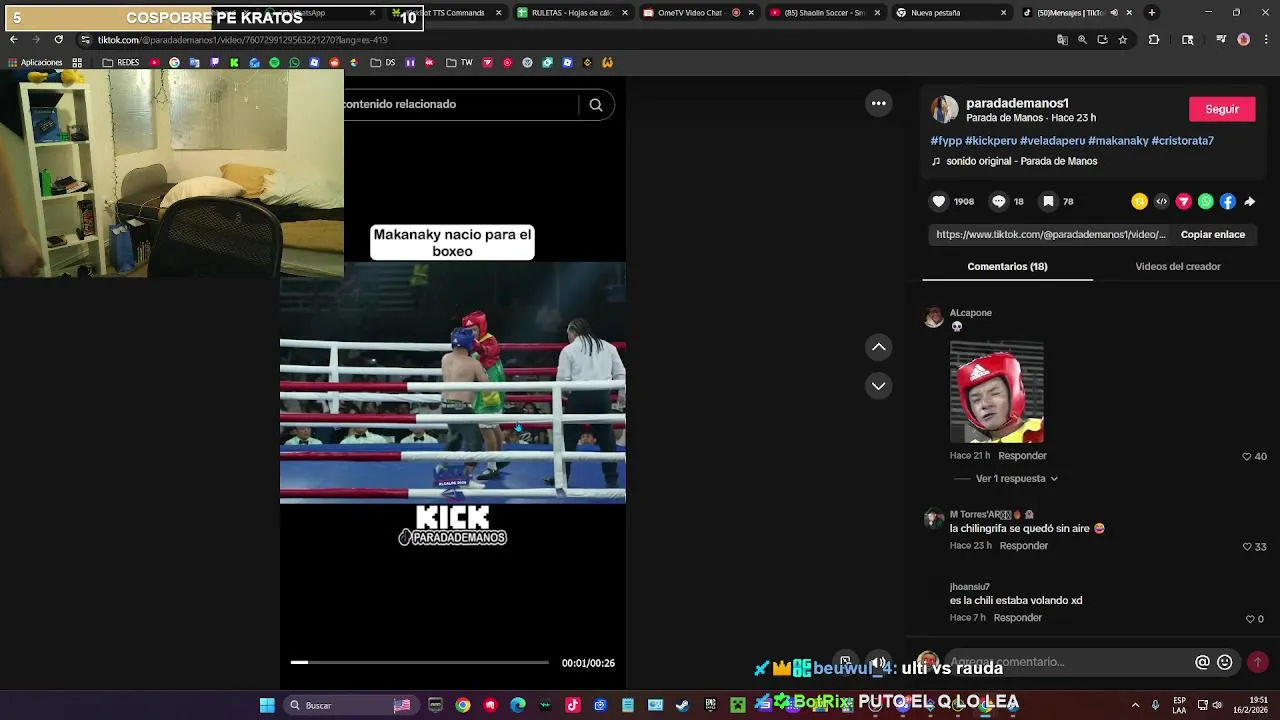Like M Torres' comment heart
The width and height of the screenshot is (1280, 720).
[x=1247, y=547]
